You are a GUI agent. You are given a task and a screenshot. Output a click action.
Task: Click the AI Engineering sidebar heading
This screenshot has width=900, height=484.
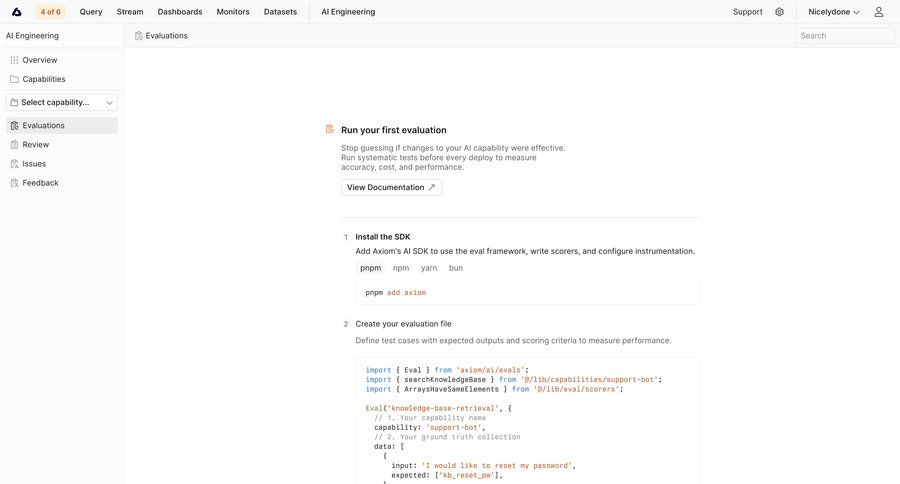(32, 36)
